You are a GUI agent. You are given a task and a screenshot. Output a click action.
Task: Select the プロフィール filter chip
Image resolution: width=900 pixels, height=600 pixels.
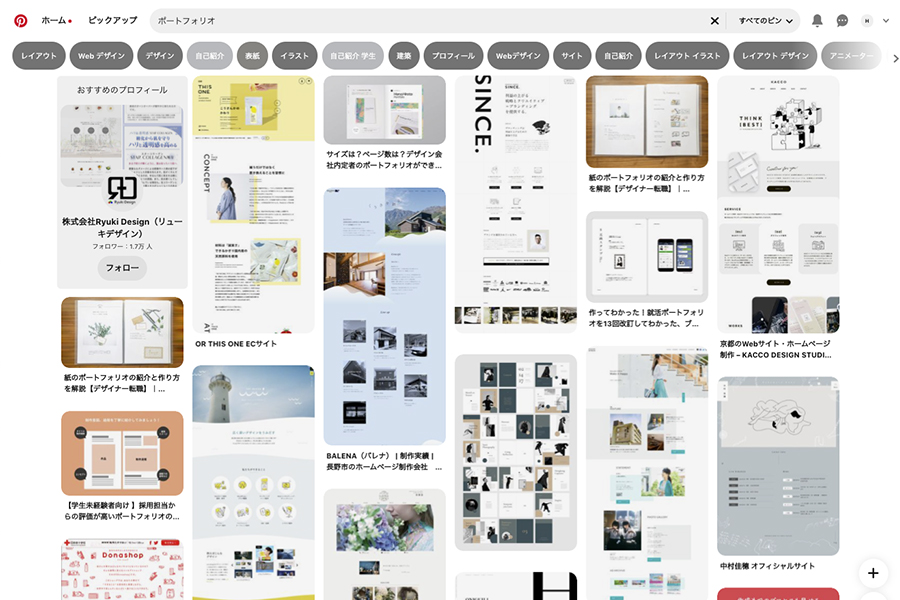453,57
